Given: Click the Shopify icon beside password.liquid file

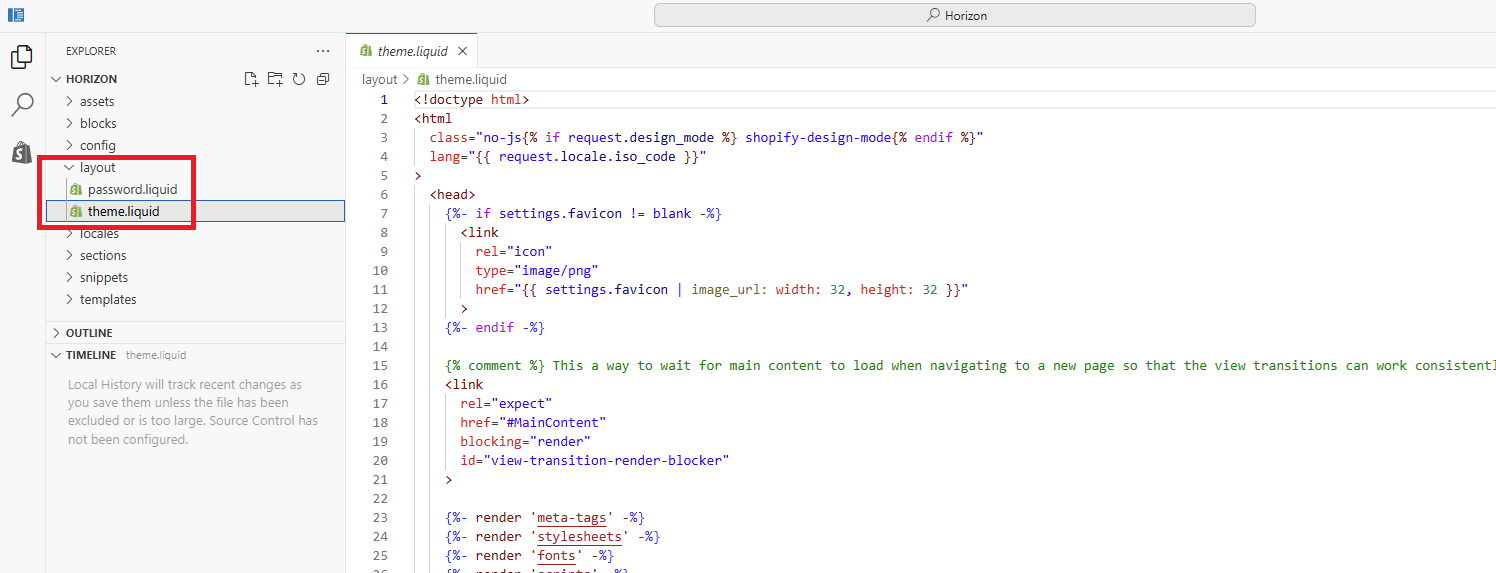Looking at the screenshot, I should coord(76,190).
